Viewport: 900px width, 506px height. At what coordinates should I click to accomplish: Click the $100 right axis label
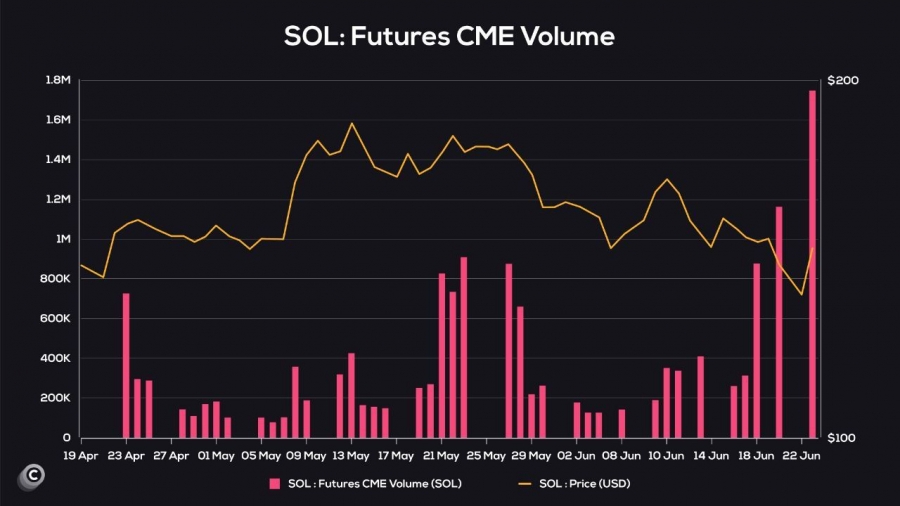tap(841, 438)
